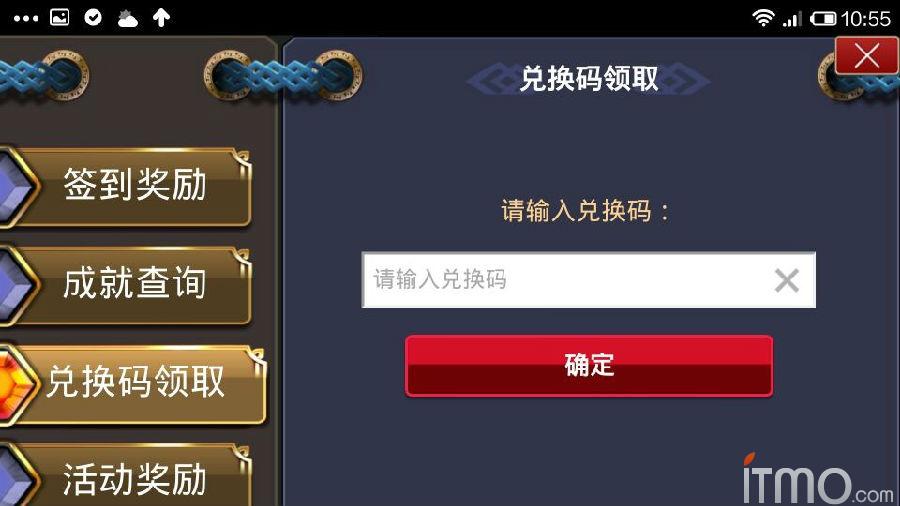Clear the redeem code input field
The image size is (900, 506).
pos(786,281)
